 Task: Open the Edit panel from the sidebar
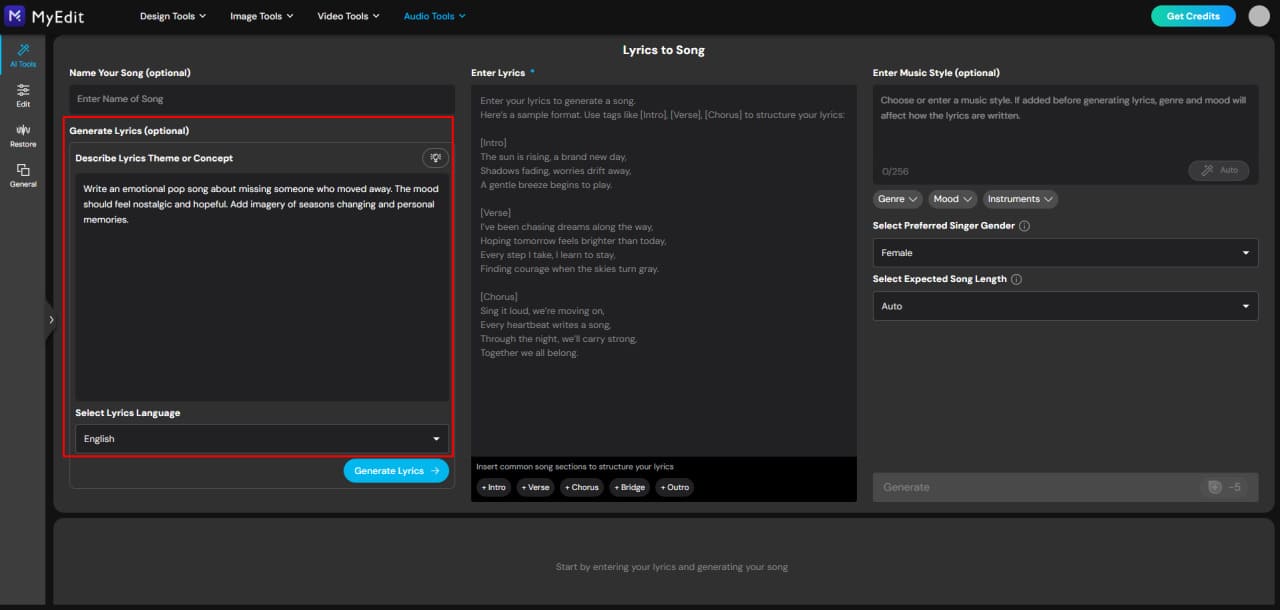tap(22, 95)
